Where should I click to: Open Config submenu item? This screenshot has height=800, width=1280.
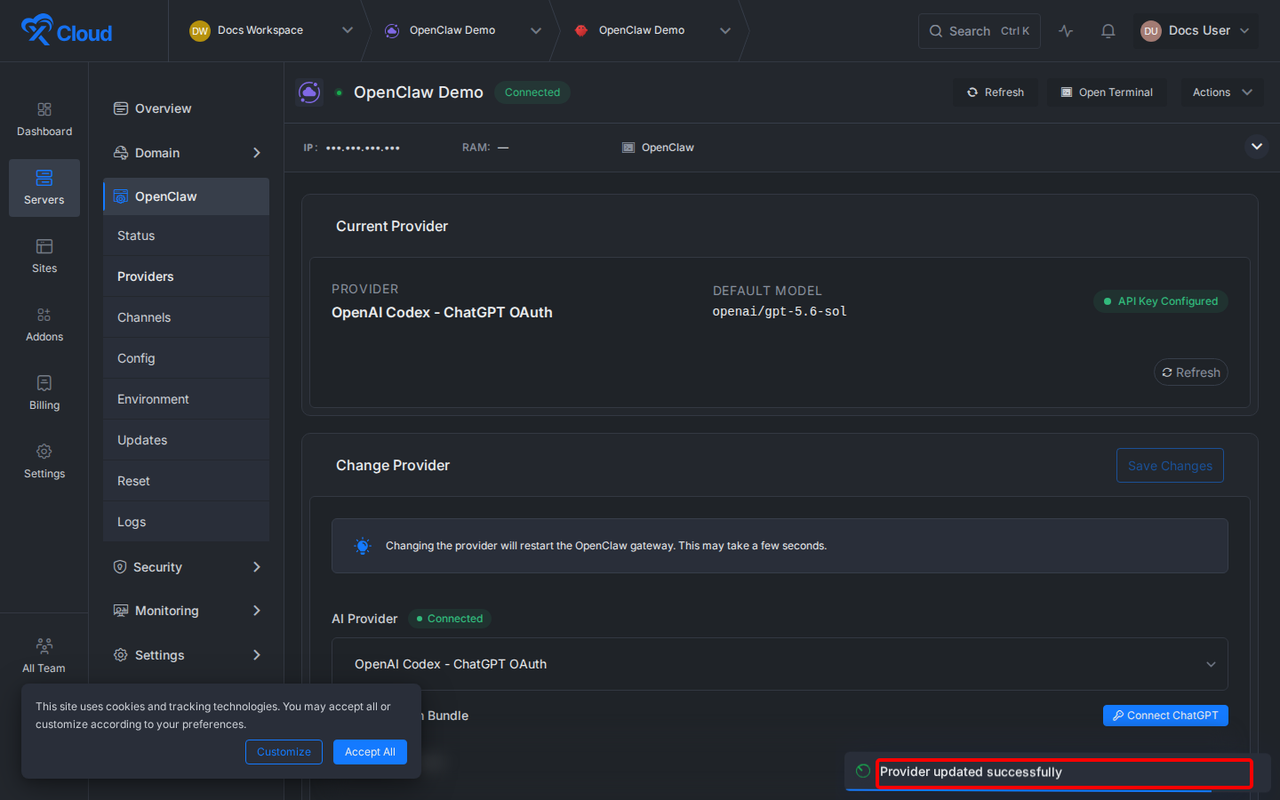pos(186,358)
